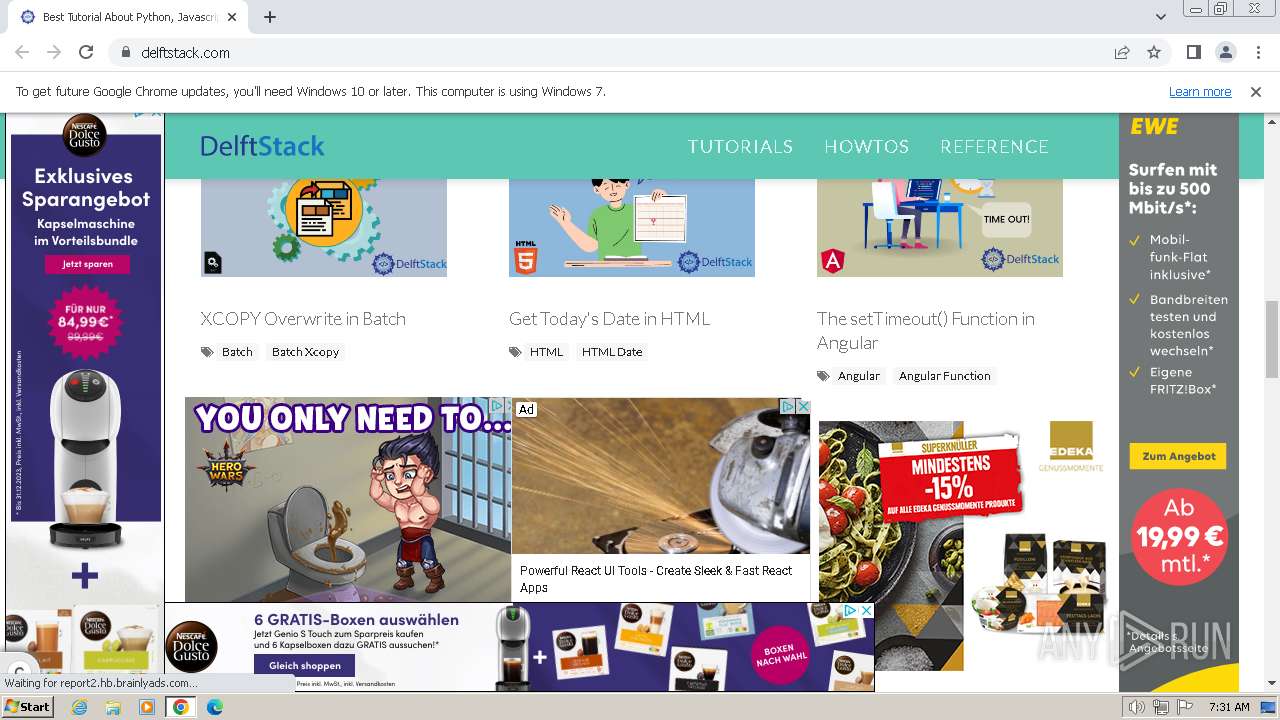
Task: Close the bottom Dolce Gusto banner ad
Action: [866, 610]
